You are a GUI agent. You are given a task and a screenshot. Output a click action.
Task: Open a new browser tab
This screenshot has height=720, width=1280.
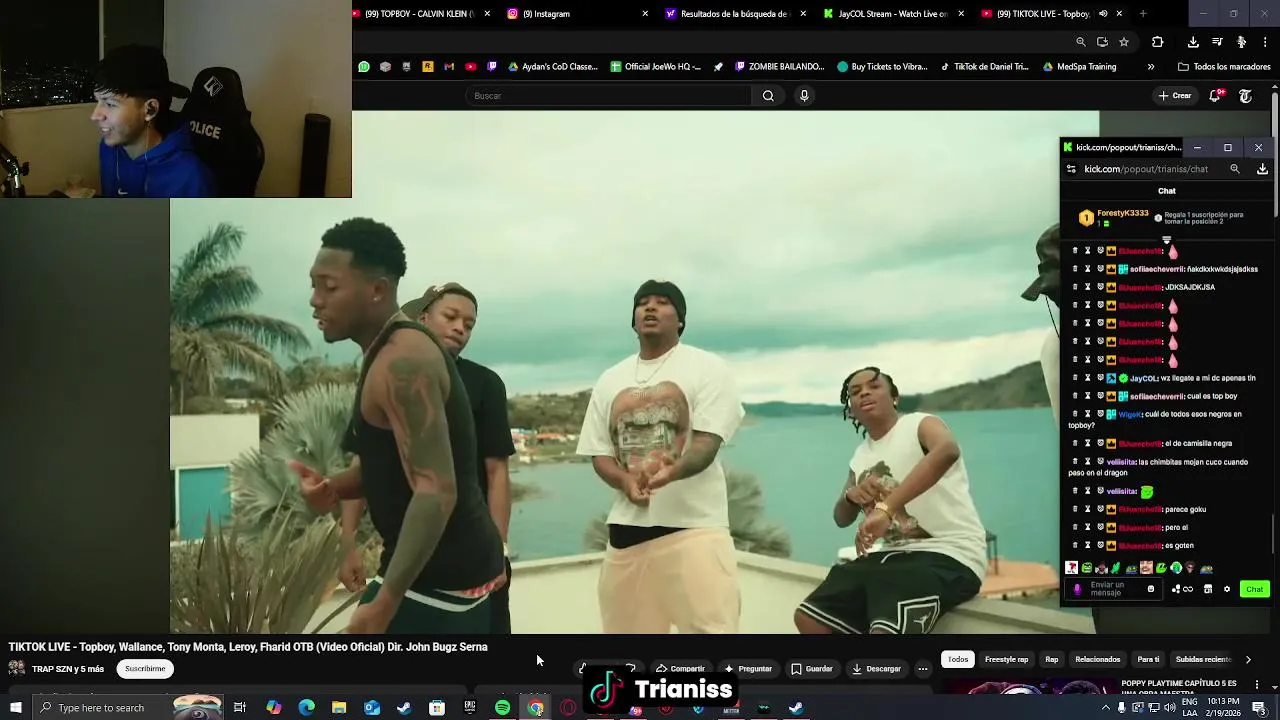pos(1143,14)
